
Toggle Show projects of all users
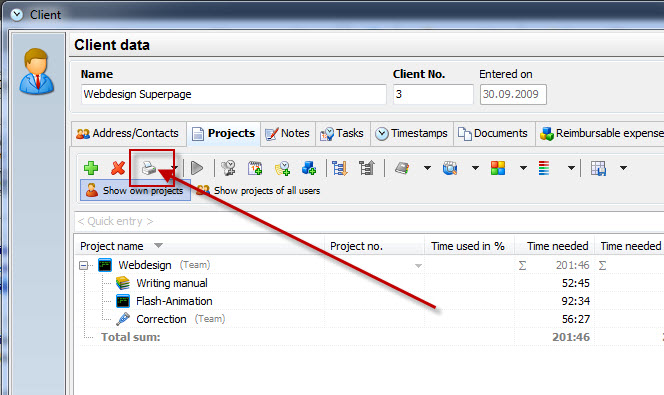pos(258,191)
